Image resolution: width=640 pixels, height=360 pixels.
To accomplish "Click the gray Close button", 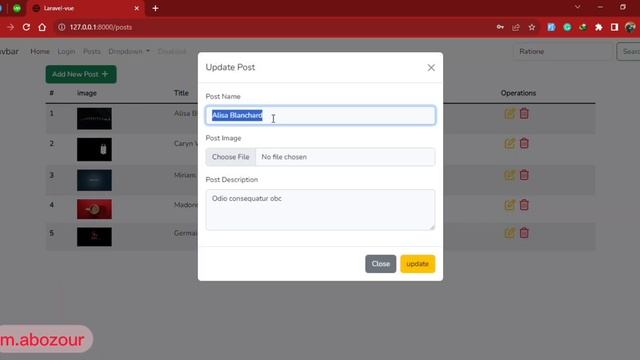I will click(380, 264).
